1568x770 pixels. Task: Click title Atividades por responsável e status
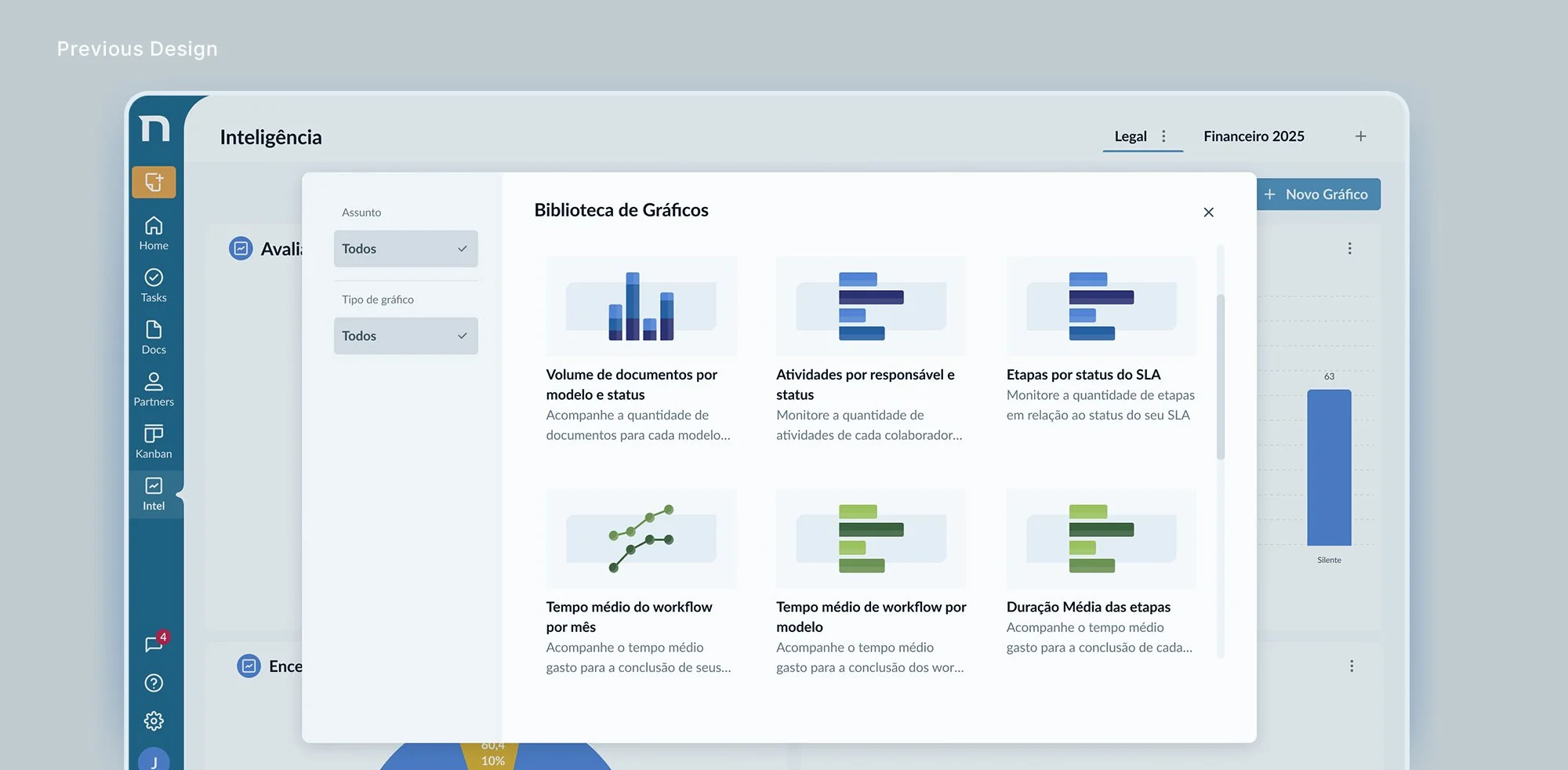pos(866,384)
